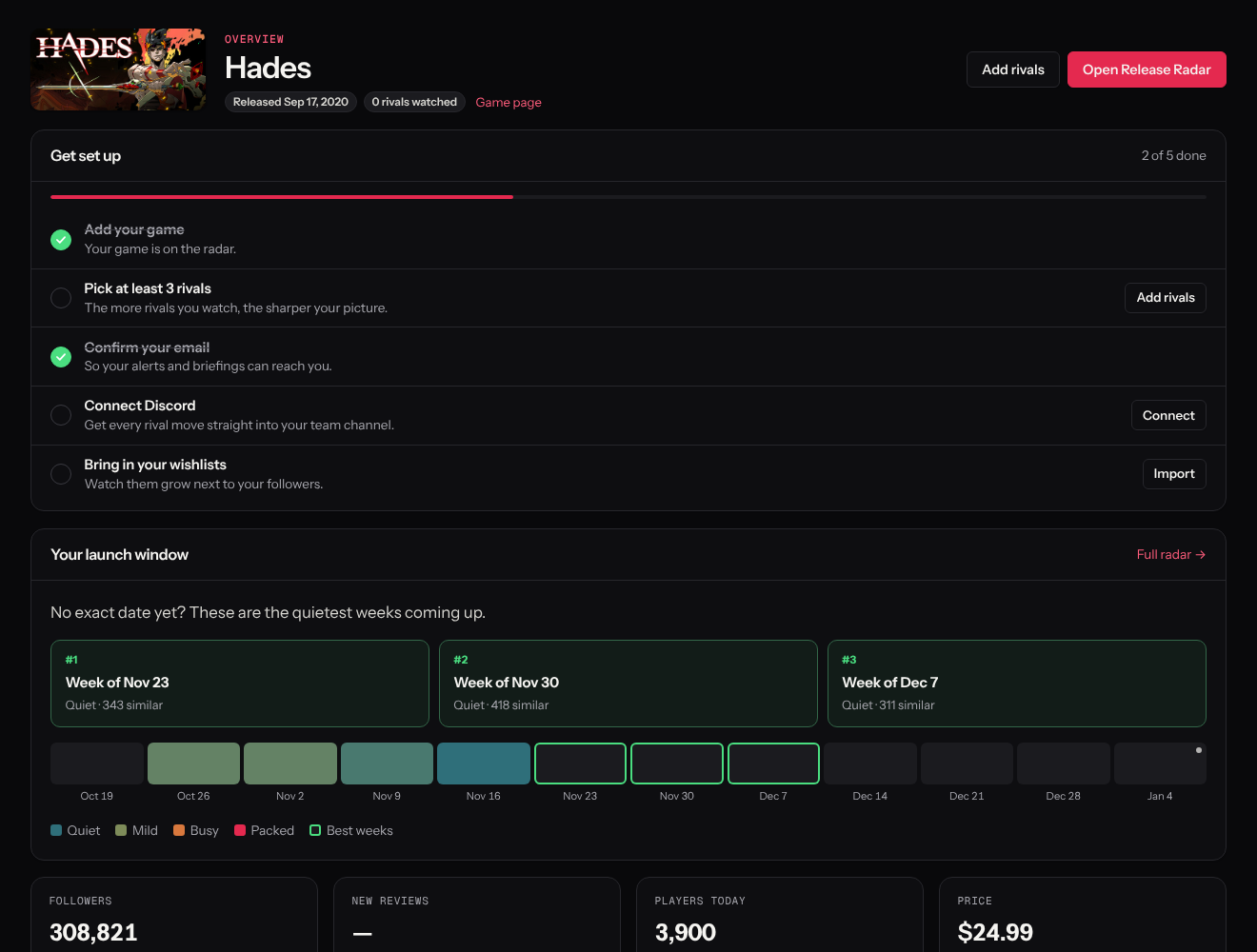Click the Dec 14 week bar
The width and height of the screenshot is (1257, 952).
click(x=870, y=764)
